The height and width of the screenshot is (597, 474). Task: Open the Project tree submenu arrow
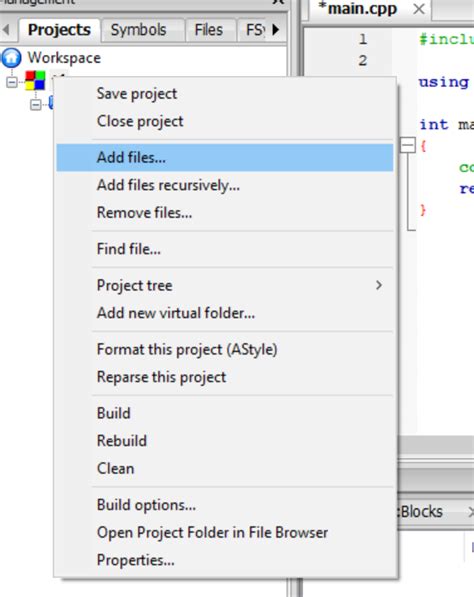click(378, 285)
